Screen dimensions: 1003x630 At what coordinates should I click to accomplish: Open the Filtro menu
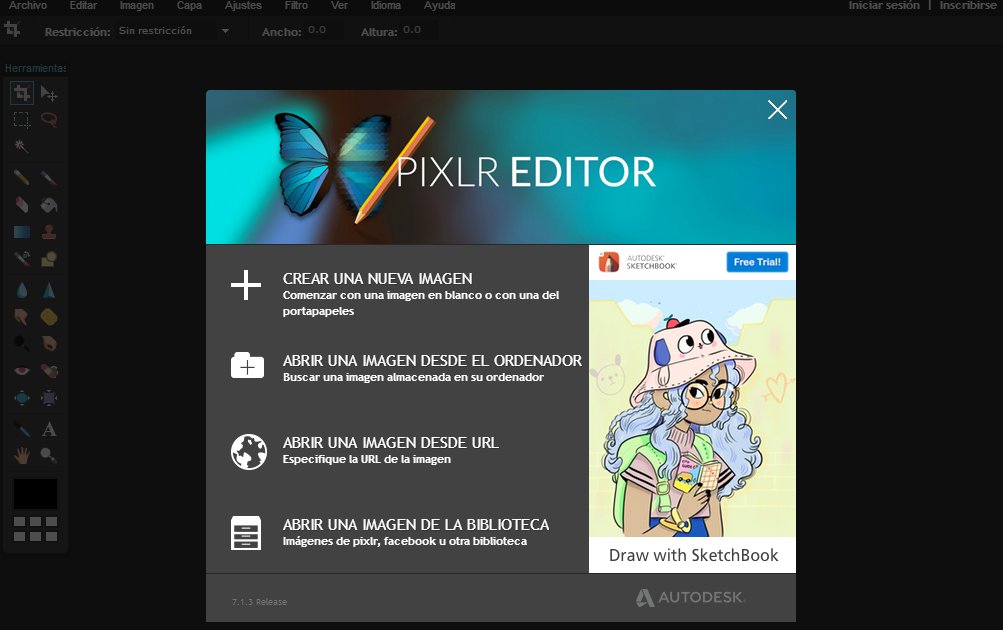[x=296, y=5]
